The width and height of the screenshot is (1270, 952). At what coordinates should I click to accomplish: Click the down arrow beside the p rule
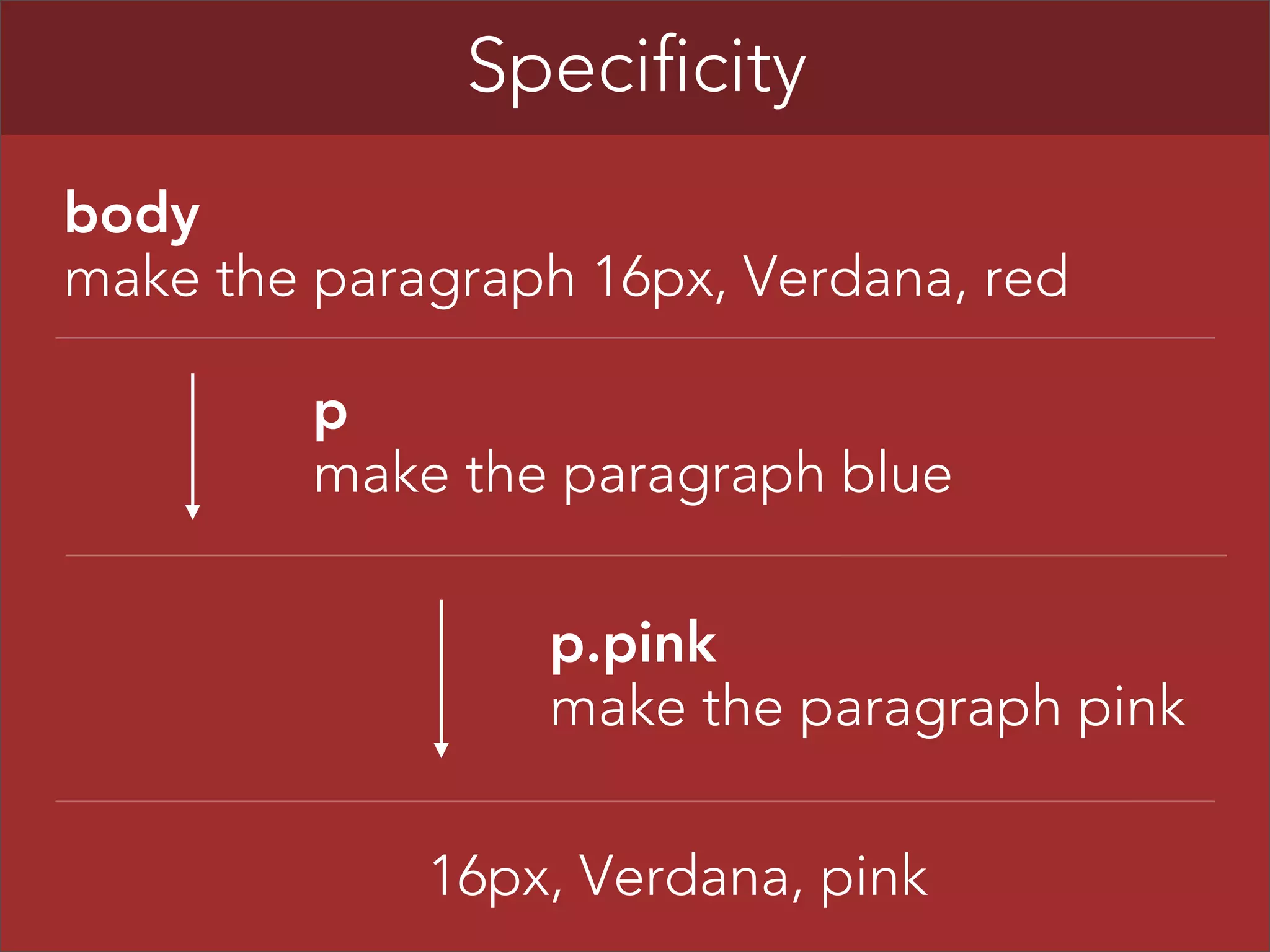[x=193, y=446]
